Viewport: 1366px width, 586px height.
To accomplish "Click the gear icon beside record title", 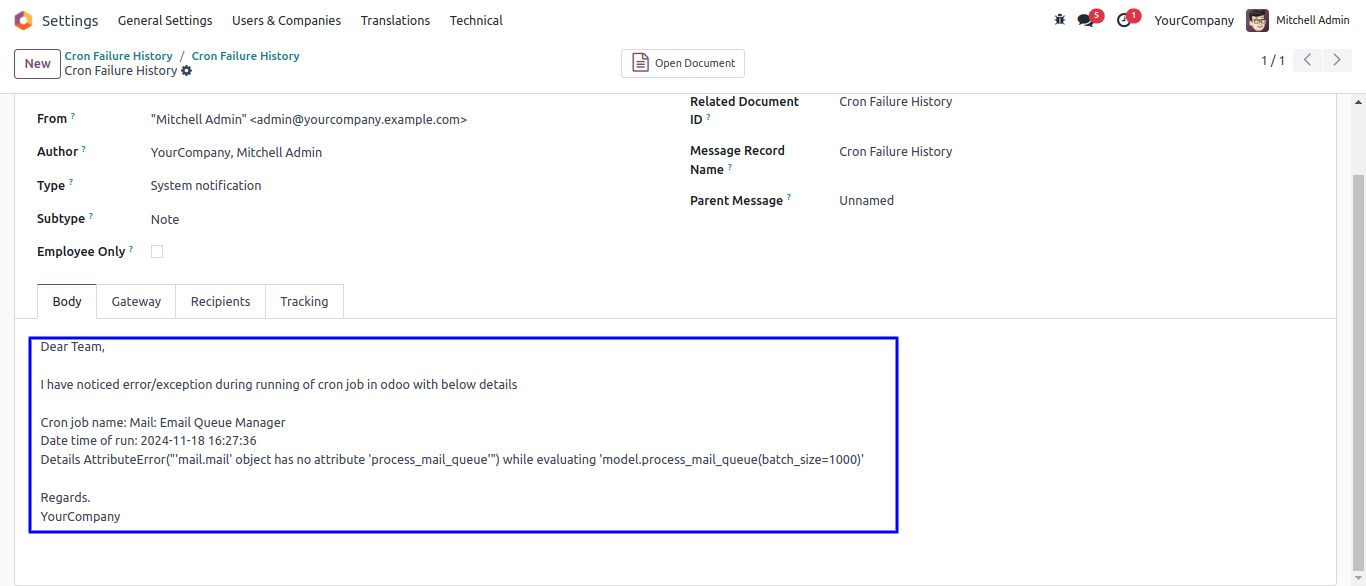I will coord(187,71).
